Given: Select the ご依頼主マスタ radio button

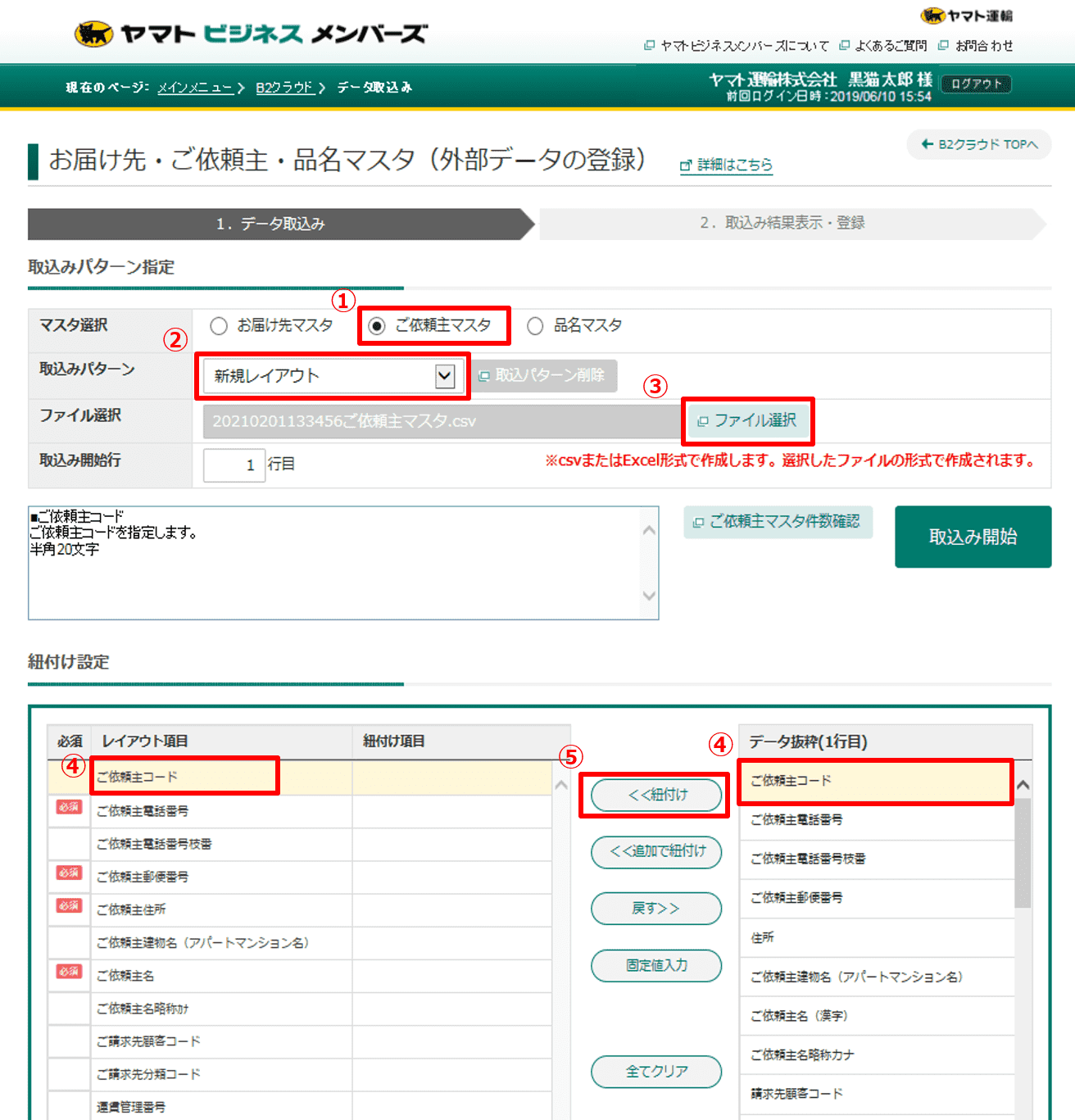Looking at the screenshot, I should pos(377,325).
